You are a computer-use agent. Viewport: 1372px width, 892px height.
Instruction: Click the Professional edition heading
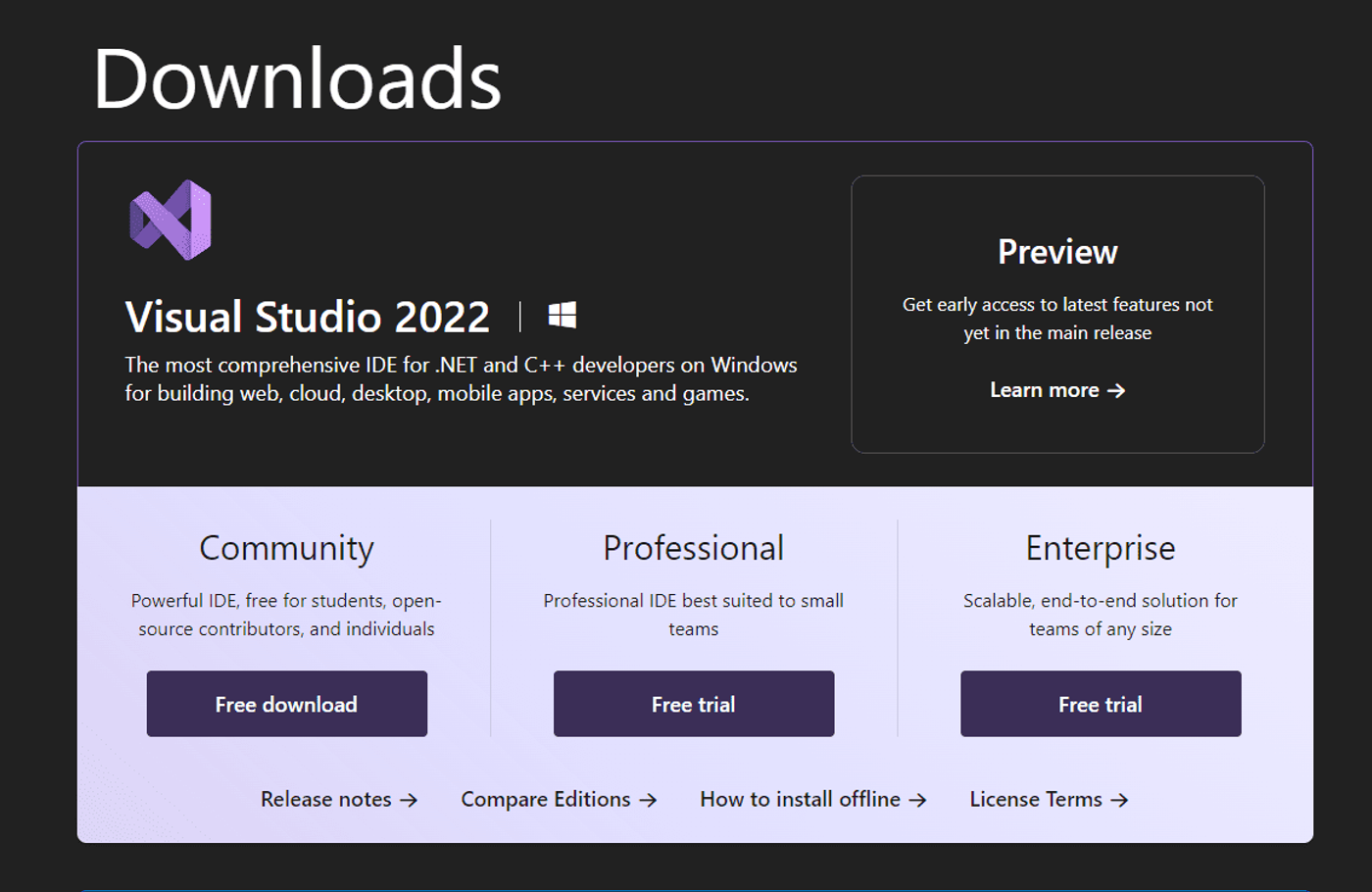694,548
